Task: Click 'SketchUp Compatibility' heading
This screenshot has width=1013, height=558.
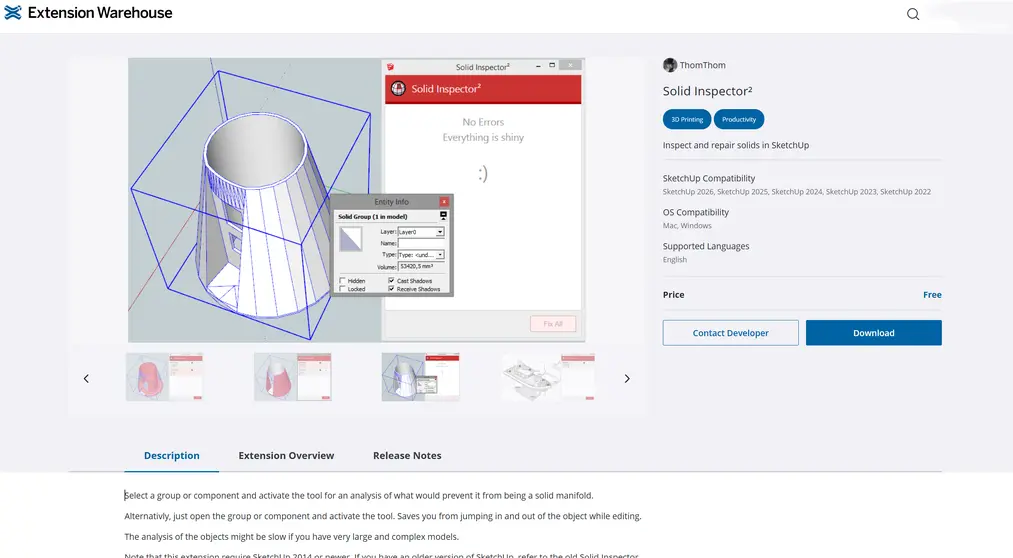Action: tap(709, 178)
